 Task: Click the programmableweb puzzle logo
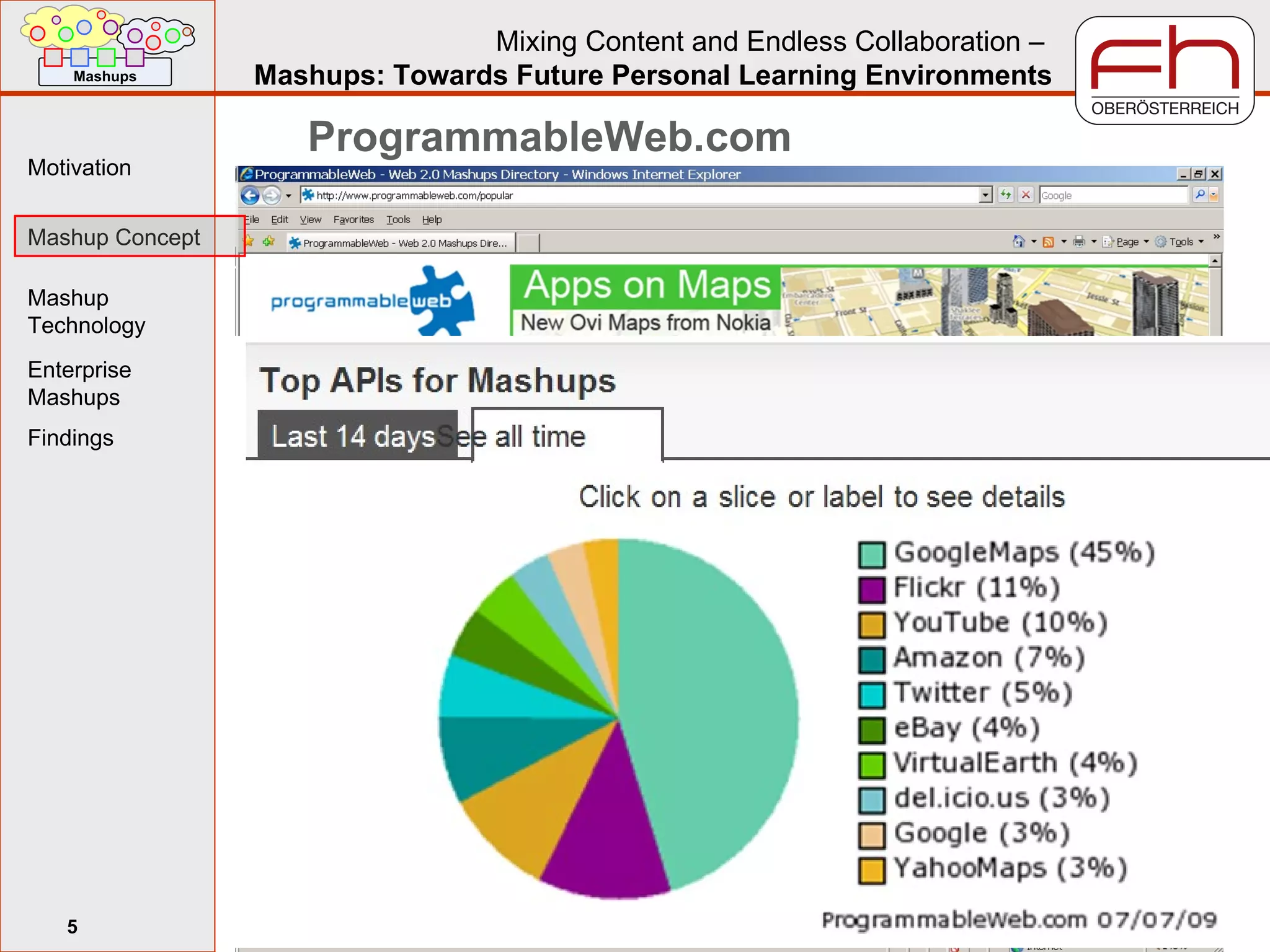pyautogui.click(x=373, y=301)
